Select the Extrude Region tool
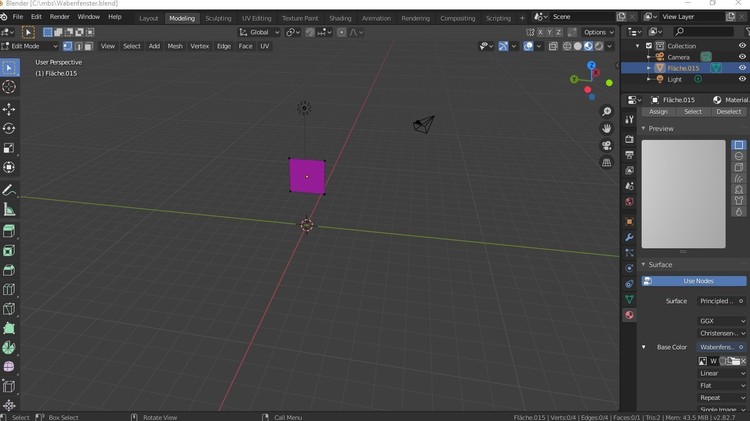This screenshot has width=750, height=421. click(9, 232)
